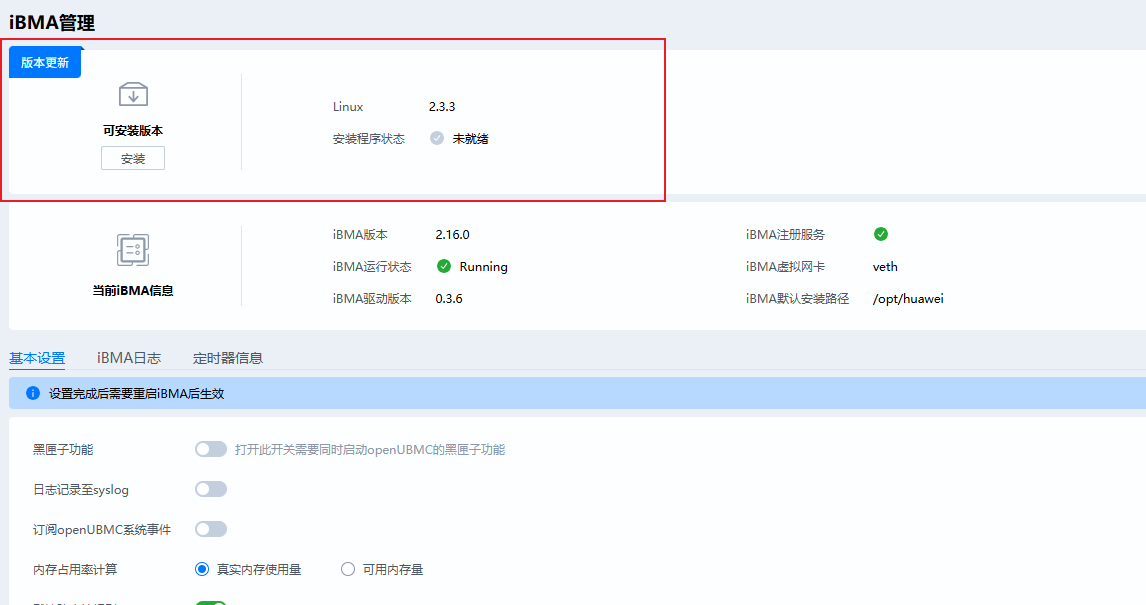Image resolution: width=1146 pixels, height=605 pixels.
Task: Click the 当前iBMA信息 chip icon
Action: tap(133, 250)
